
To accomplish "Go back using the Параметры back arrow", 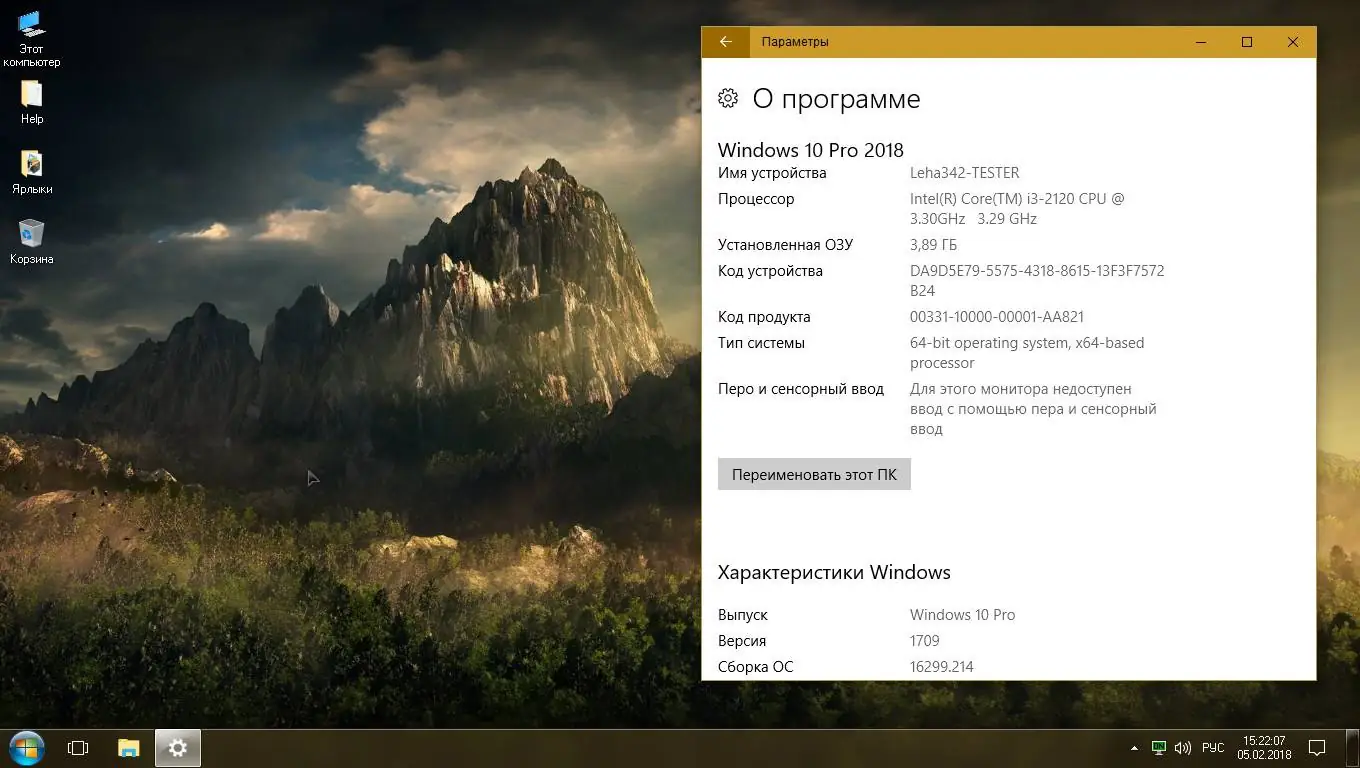I will point(726,42).
